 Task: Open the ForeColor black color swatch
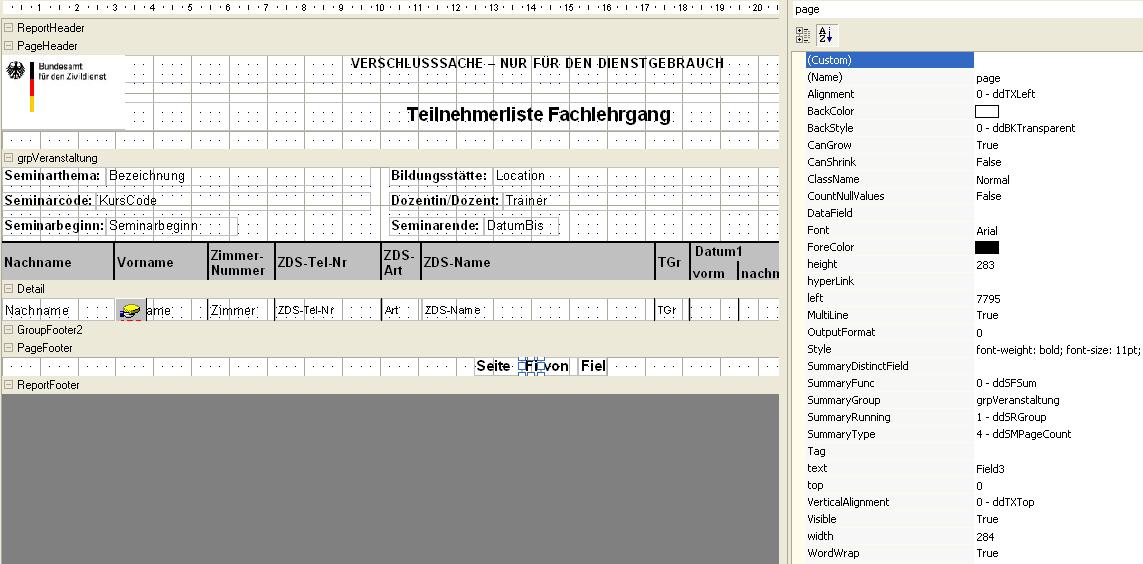click(x=986, y=248)
